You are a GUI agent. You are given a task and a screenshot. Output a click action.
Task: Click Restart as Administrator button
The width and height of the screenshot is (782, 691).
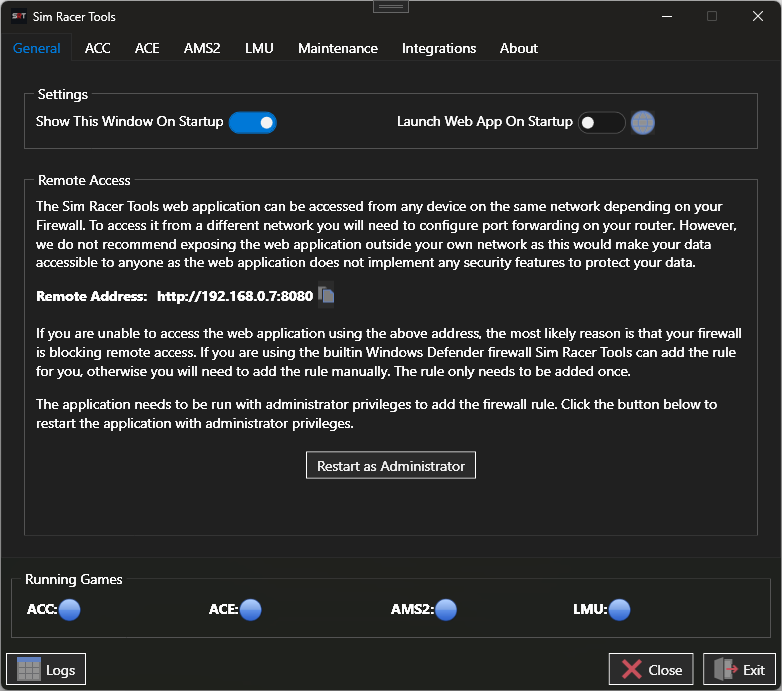(391, 465)
